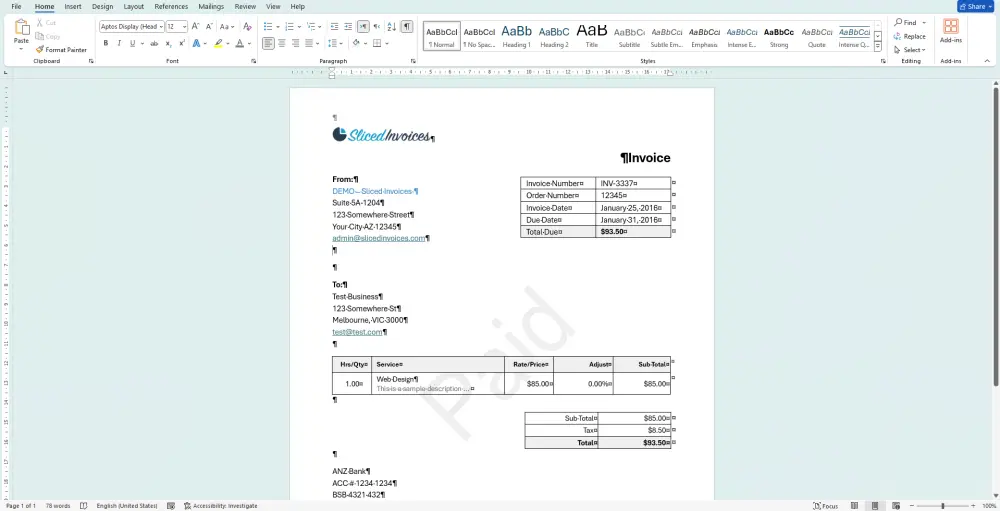Toggle italic formatting
This screenshot has width=1000, height=511.
click(x=119, y=43)
